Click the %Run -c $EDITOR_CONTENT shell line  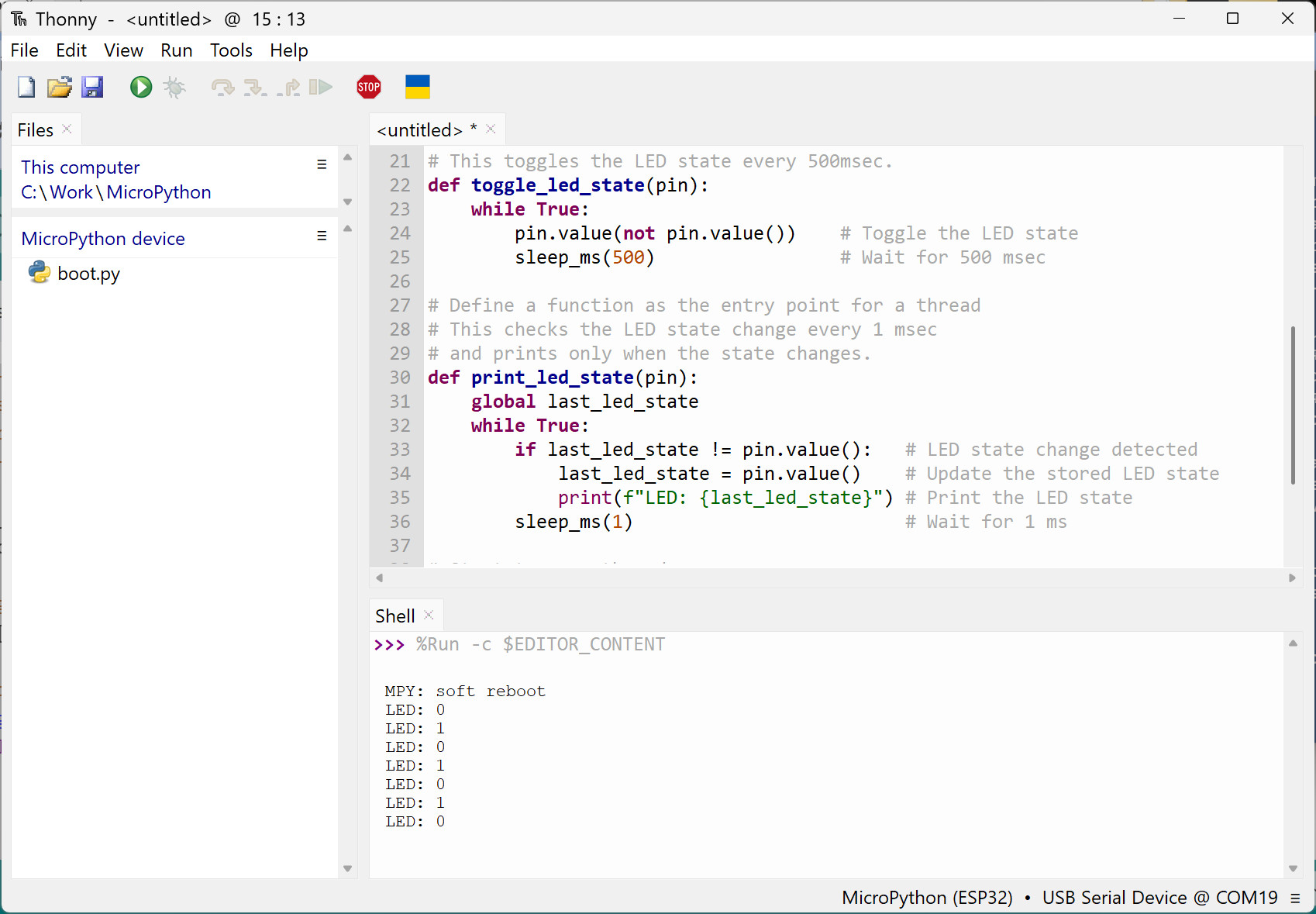[540, 644]
